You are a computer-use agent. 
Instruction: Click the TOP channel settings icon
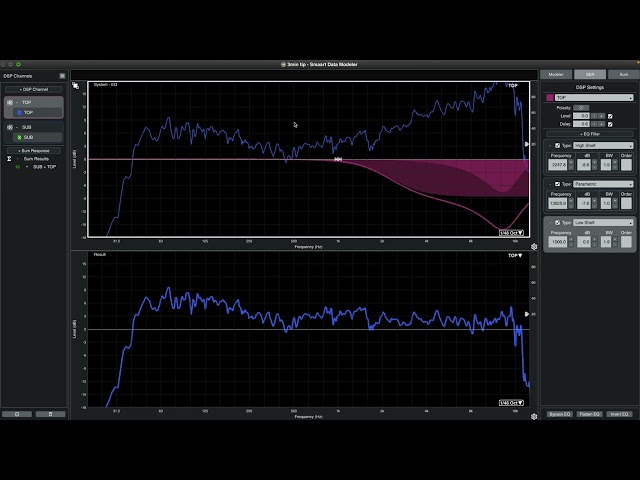tap(11, 103)
